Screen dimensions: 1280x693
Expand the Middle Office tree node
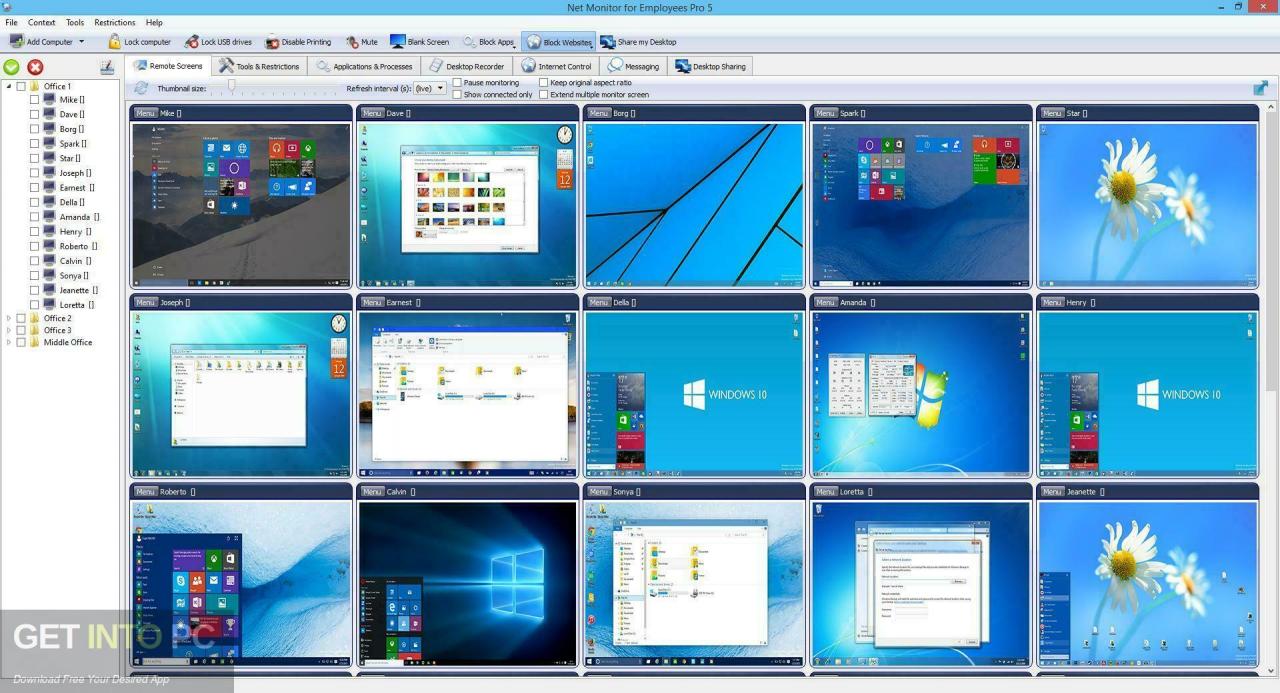pos(9,342)
